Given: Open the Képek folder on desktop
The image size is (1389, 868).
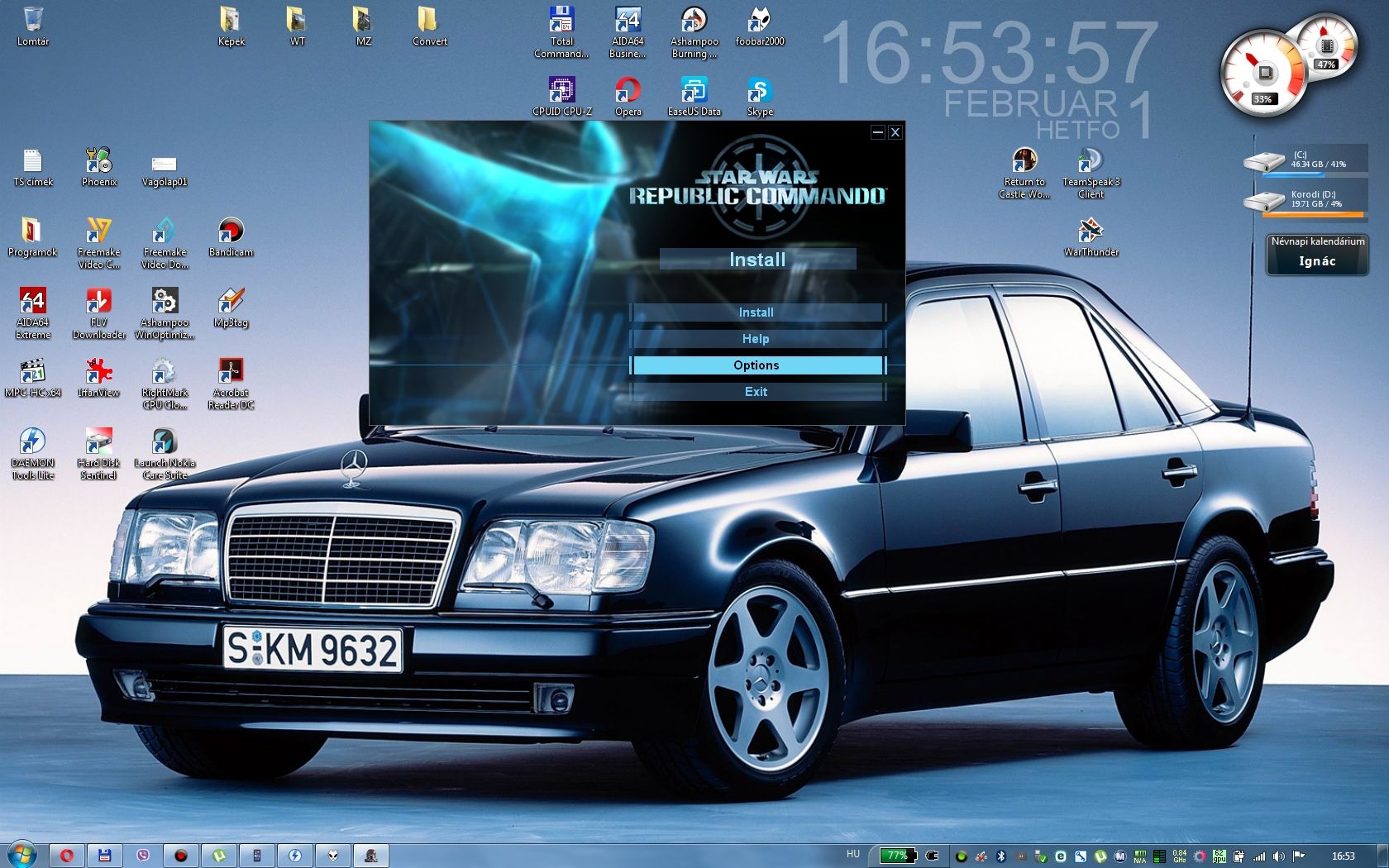Looking at the screenshot, I should tap(231, 26).
